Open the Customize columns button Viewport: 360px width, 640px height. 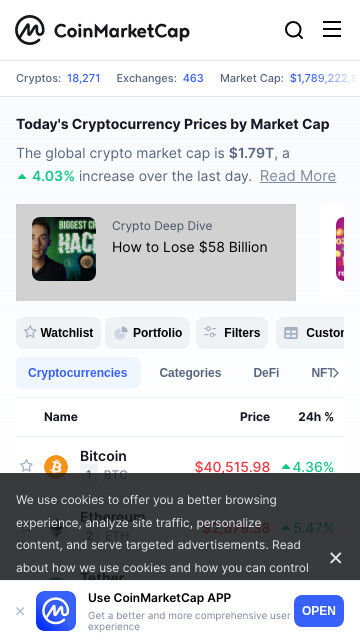(x=310, y=333)
